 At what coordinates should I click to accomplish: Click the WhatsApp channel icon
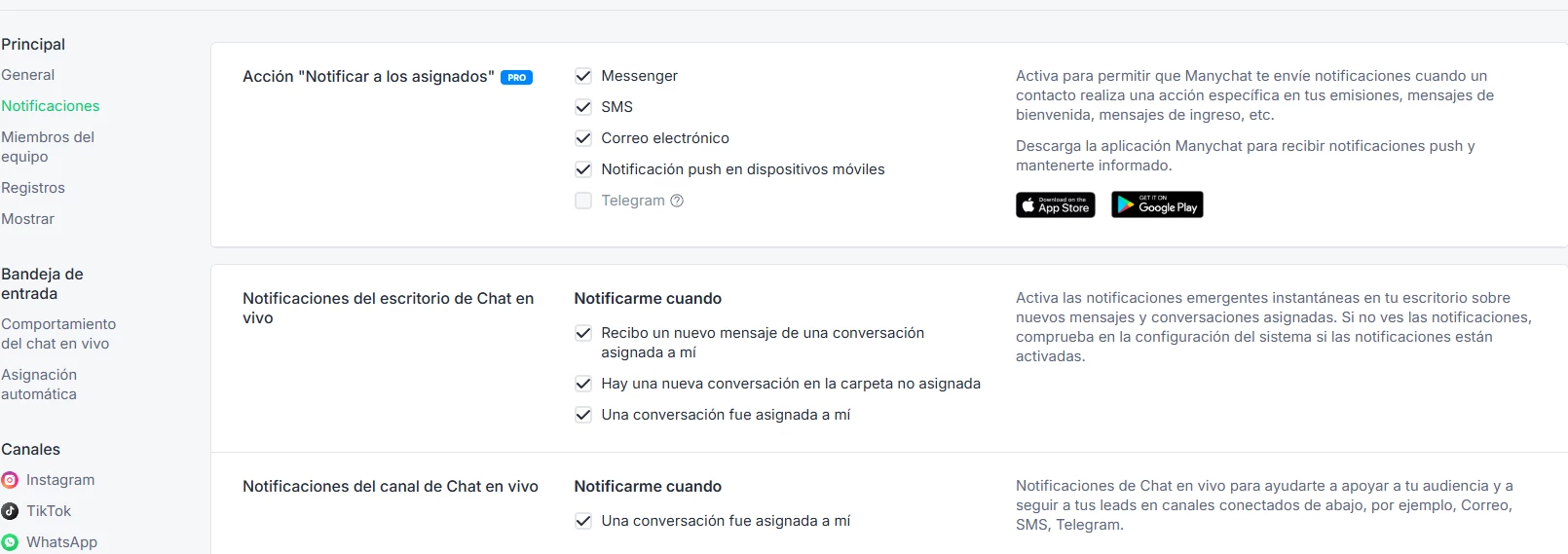coord(10,542)
